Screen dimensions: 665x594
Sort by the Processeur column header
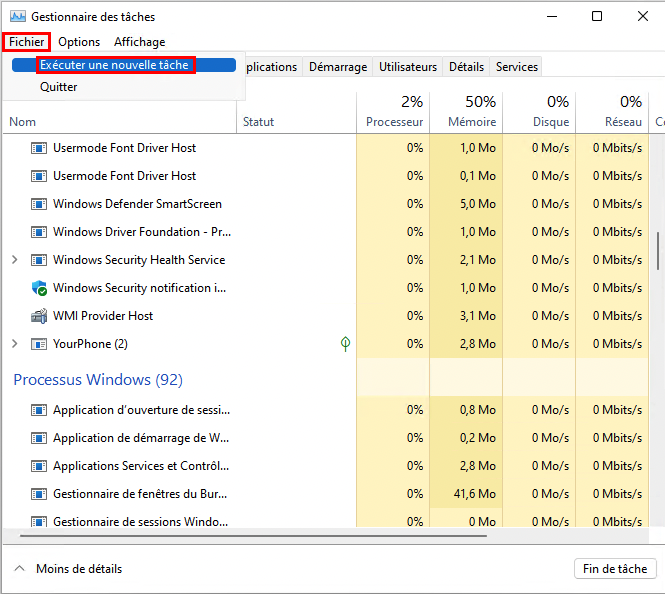click(x=393, y=113)
